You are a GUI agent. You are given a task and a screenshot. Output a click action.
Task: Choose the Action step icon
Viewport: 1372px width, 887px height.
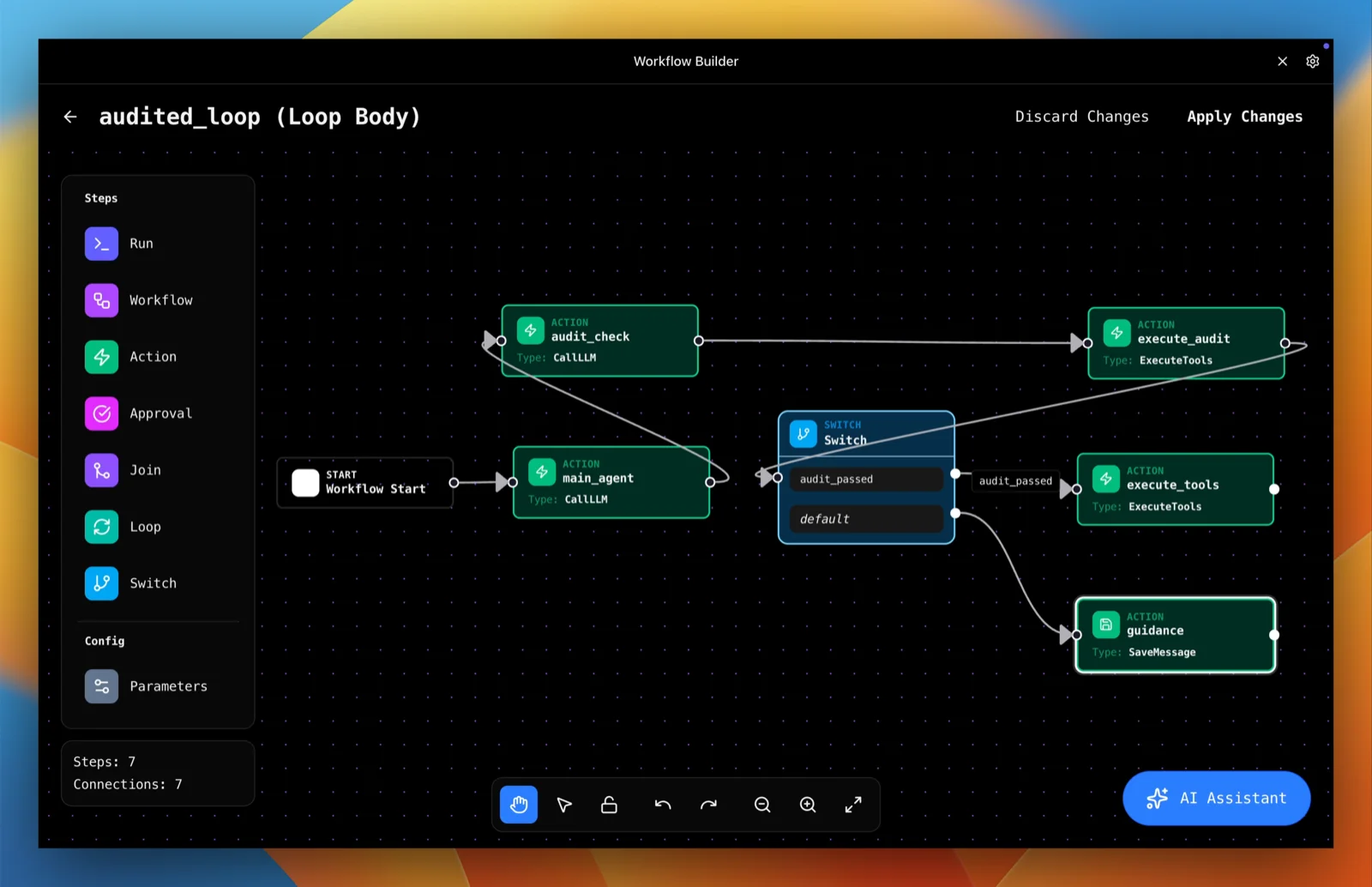[x=101, y=357]
